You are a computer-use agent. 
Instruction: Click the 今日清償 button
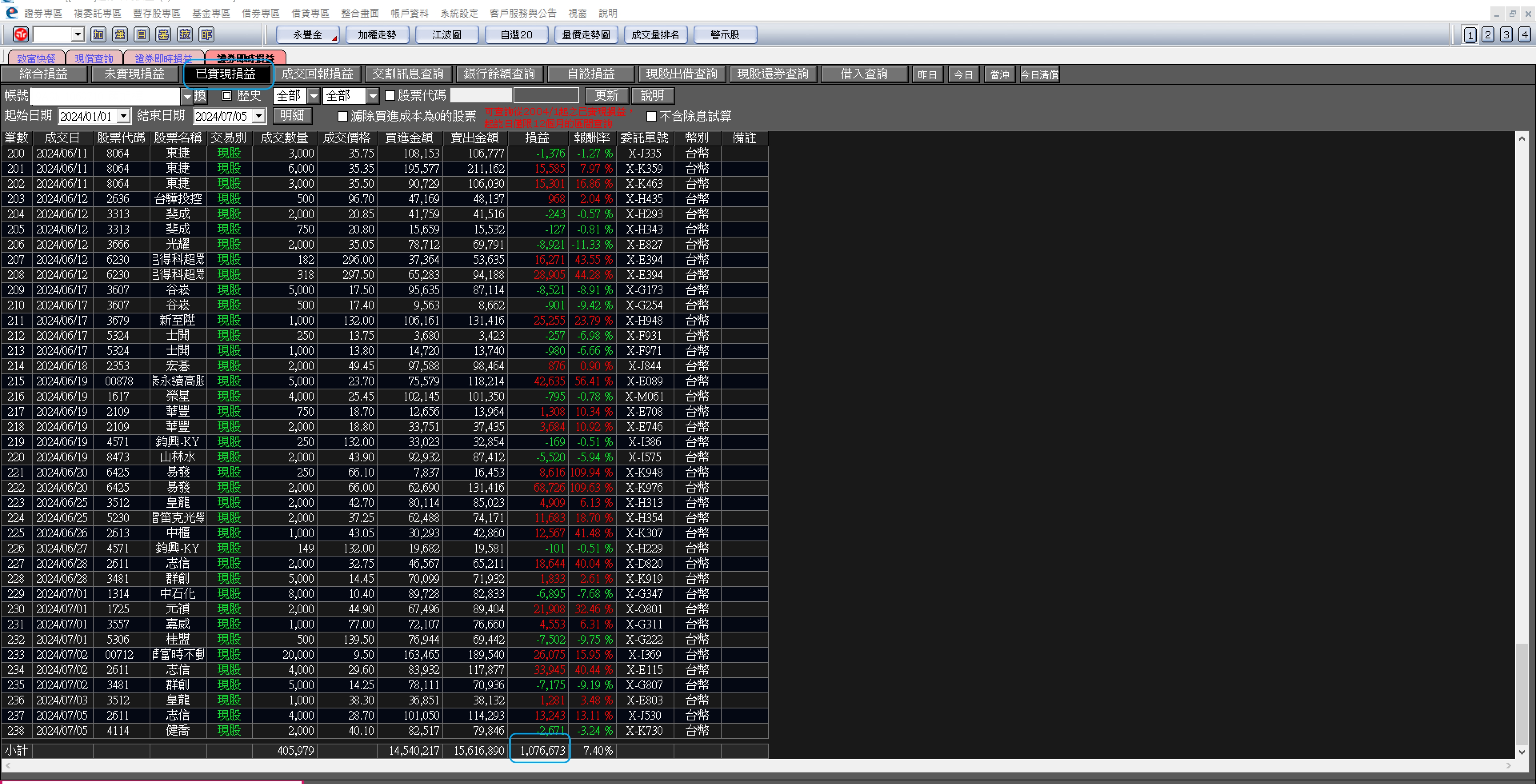point(1039,74)
